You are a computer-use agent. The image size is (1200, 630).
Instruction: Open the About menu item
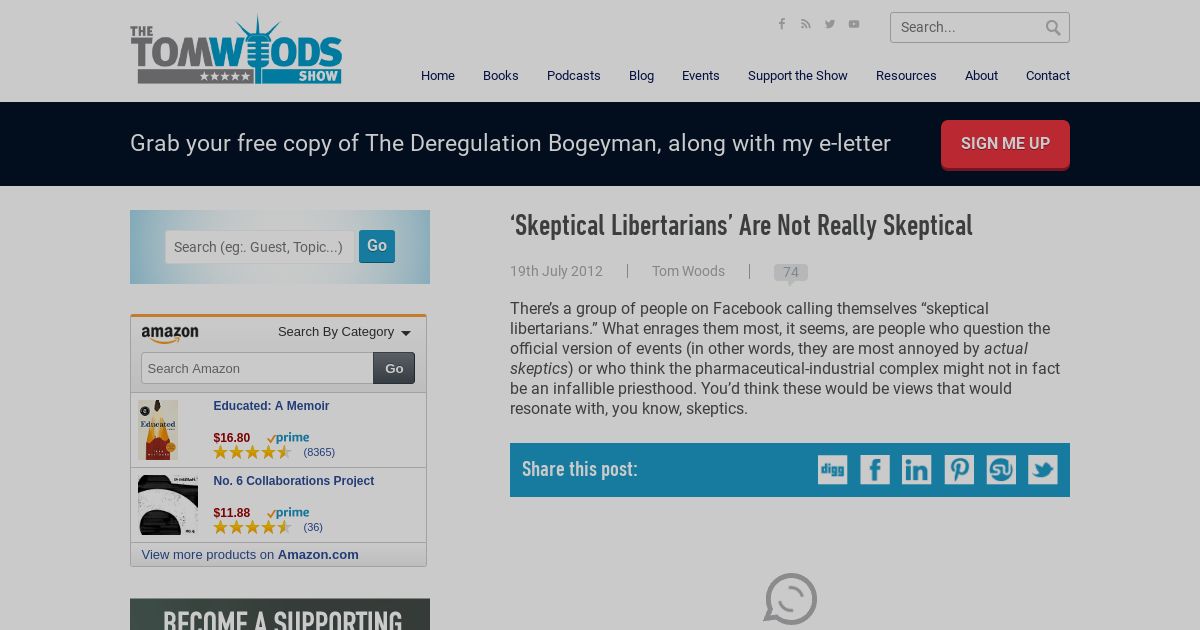click(x=981, y=76)
